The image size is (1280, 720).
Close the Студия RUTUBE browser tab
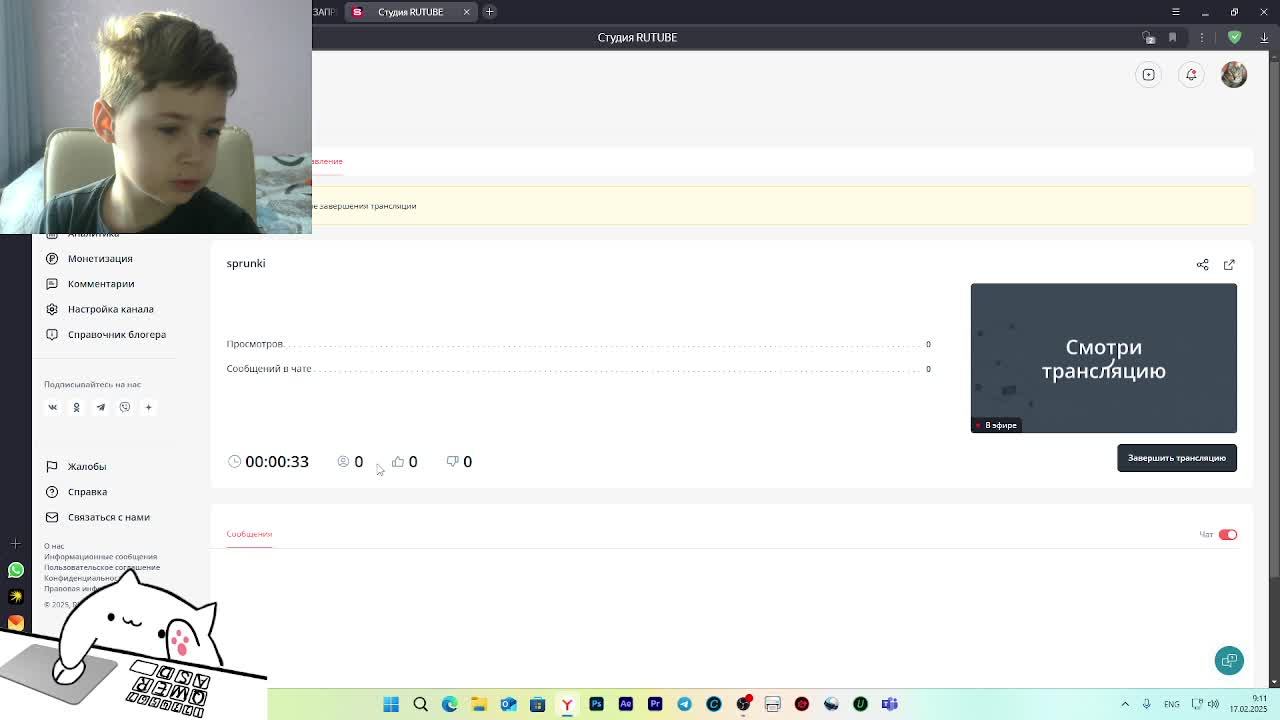pos(466,12)
